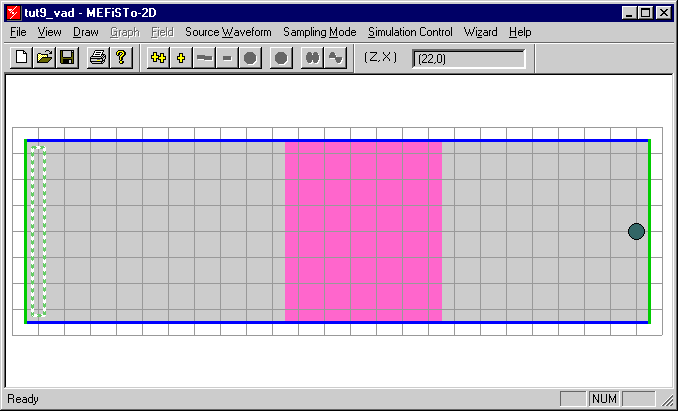Minimize the MEFiSTo-2D window
The height and width of the screenshot is (411, 678).
click(x=629, y=13)
